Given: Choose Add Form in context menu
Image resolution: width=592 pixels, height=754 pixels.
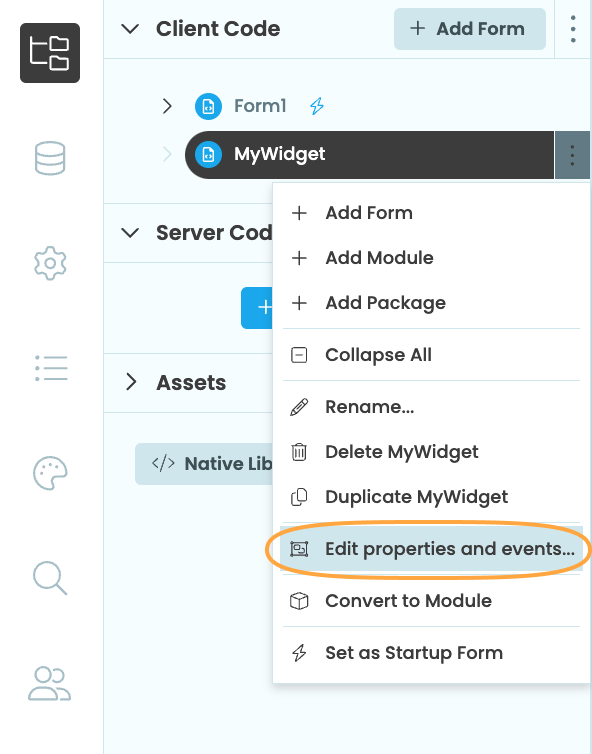Looking at the screenshot, I should pos(431,213).
